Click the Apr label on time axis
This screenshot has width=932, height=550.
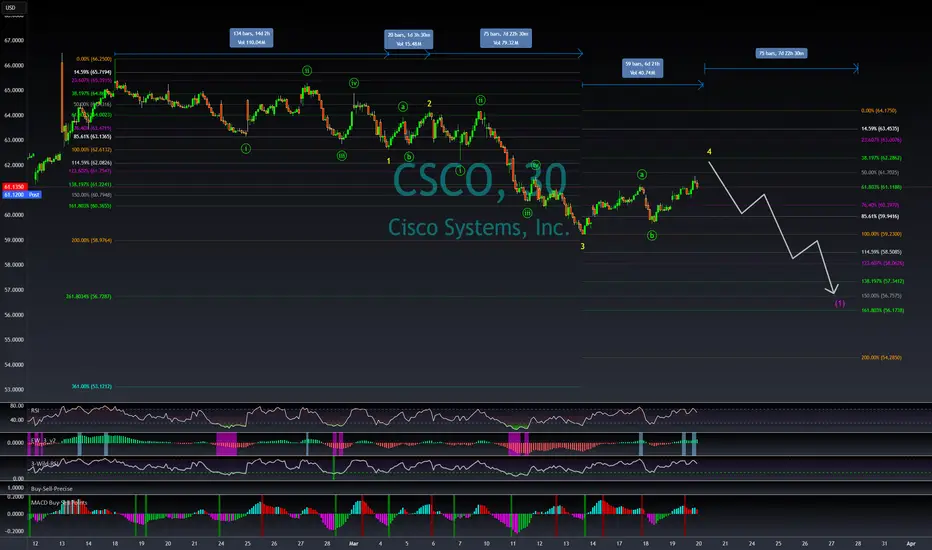point(911,543)
